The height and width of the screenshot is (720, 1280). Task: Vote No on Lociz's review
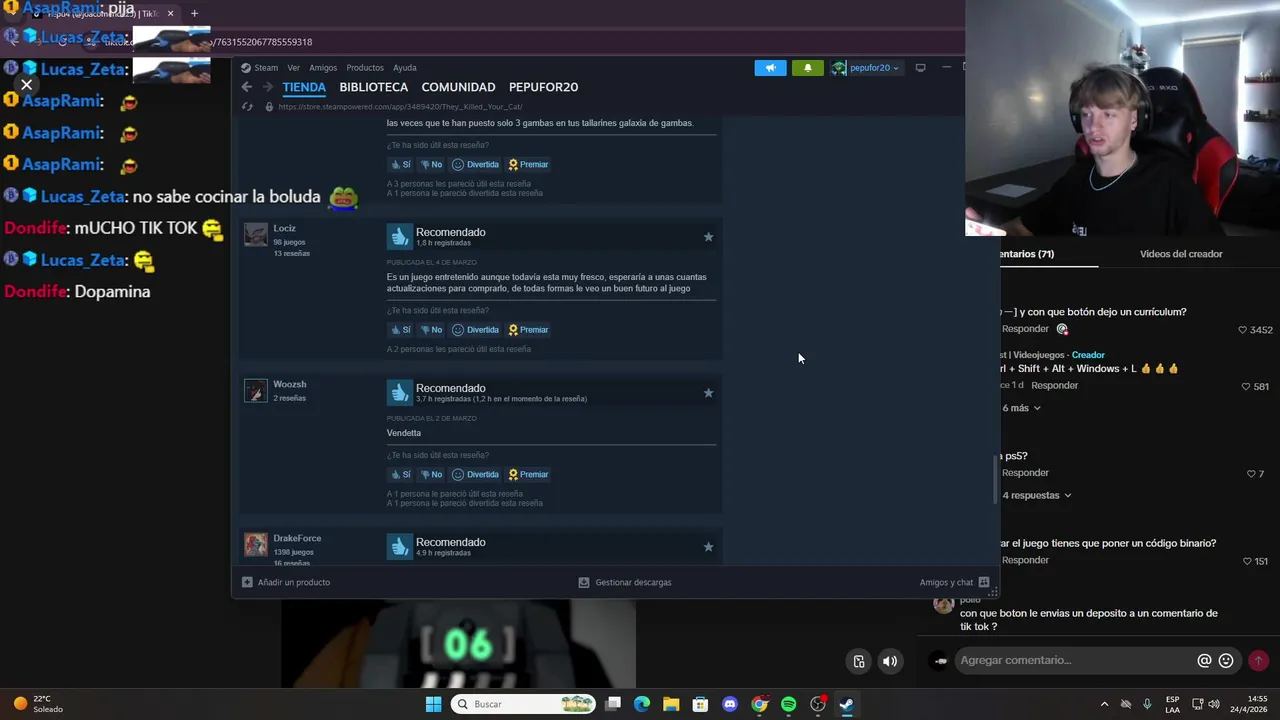(x=431, y=330)
